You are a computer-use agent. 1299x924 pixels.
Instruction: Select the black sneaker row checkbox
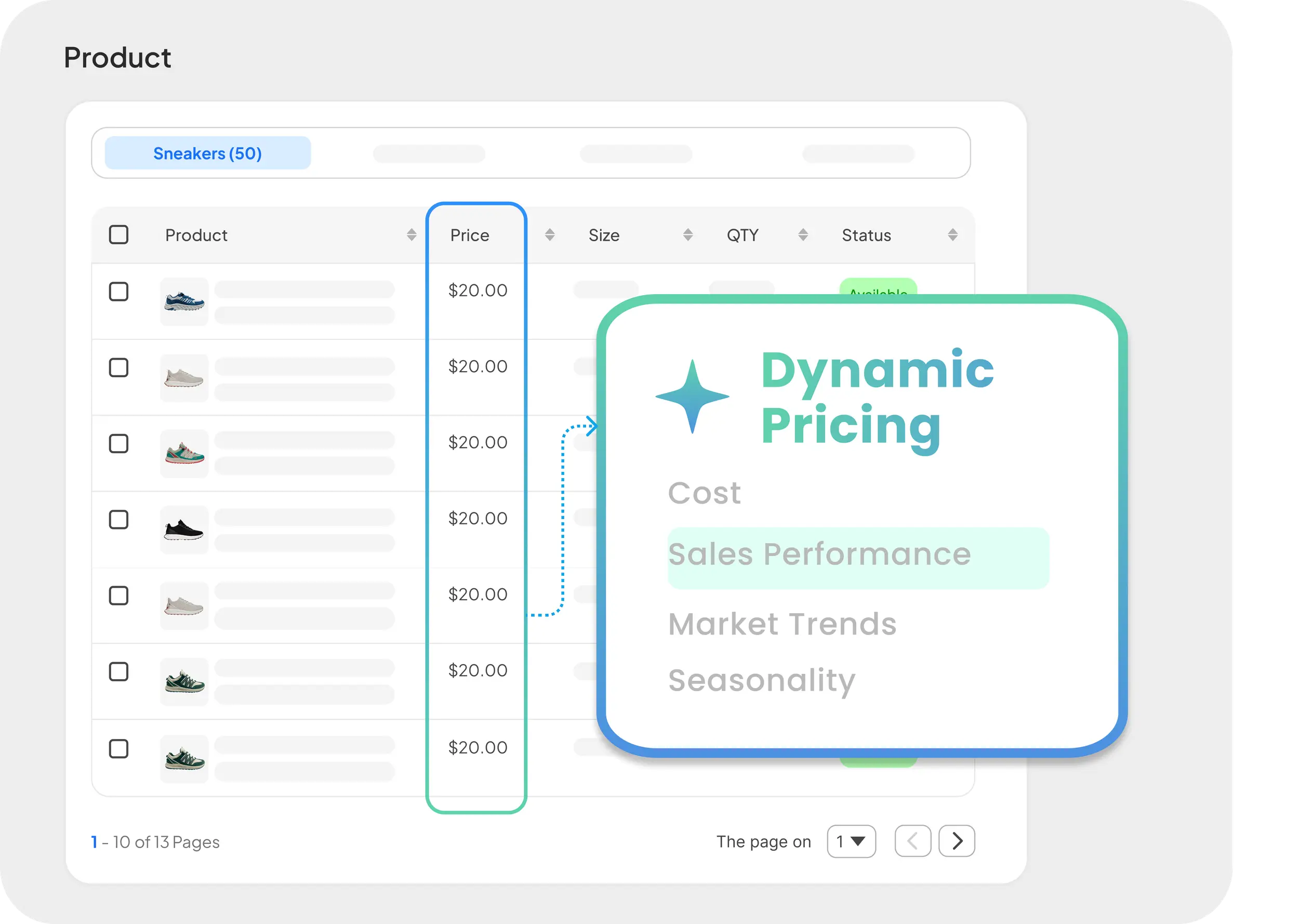(118, 520)
